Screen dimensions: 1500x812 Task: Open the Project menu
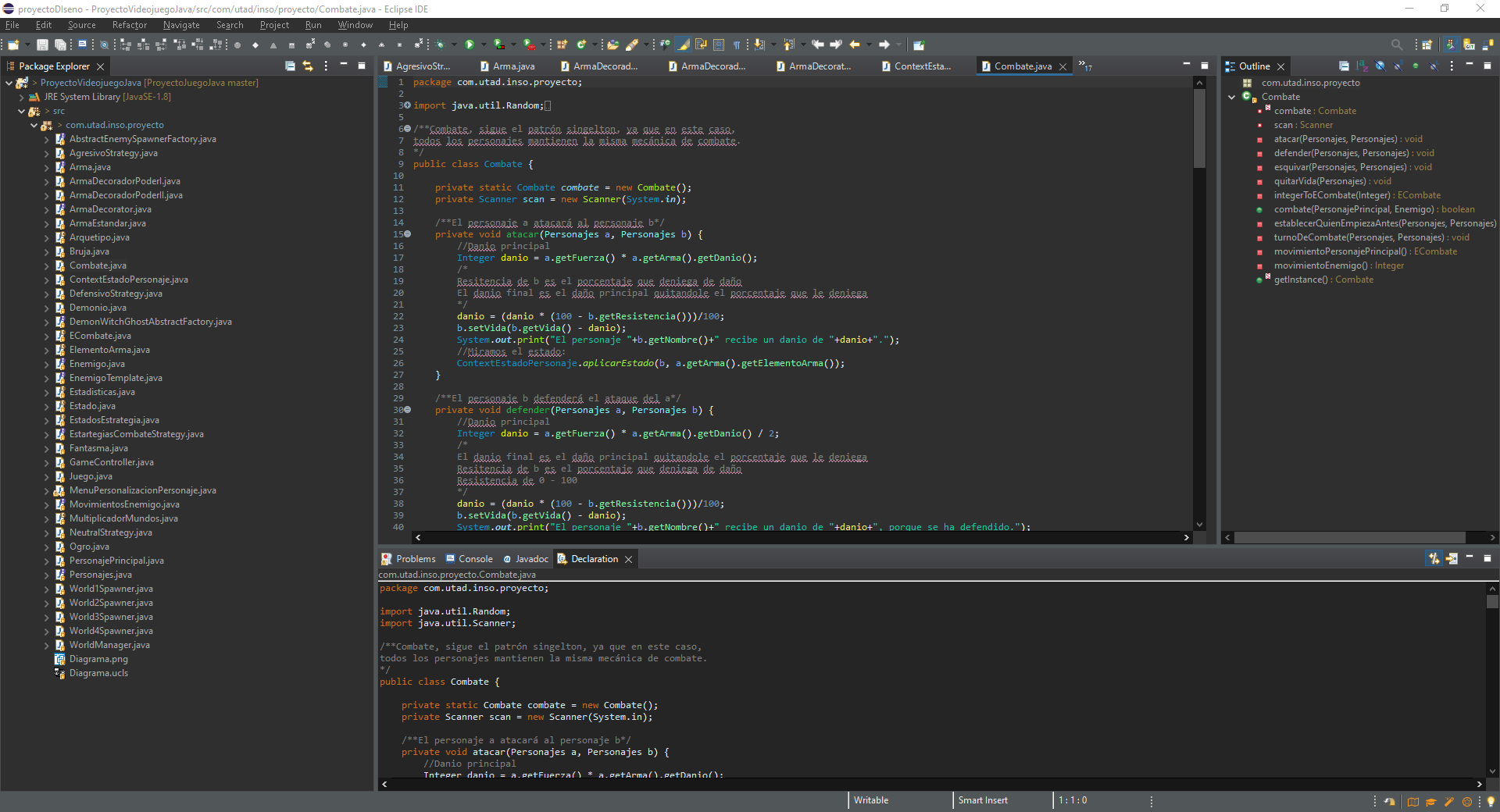tap(274, 25)
